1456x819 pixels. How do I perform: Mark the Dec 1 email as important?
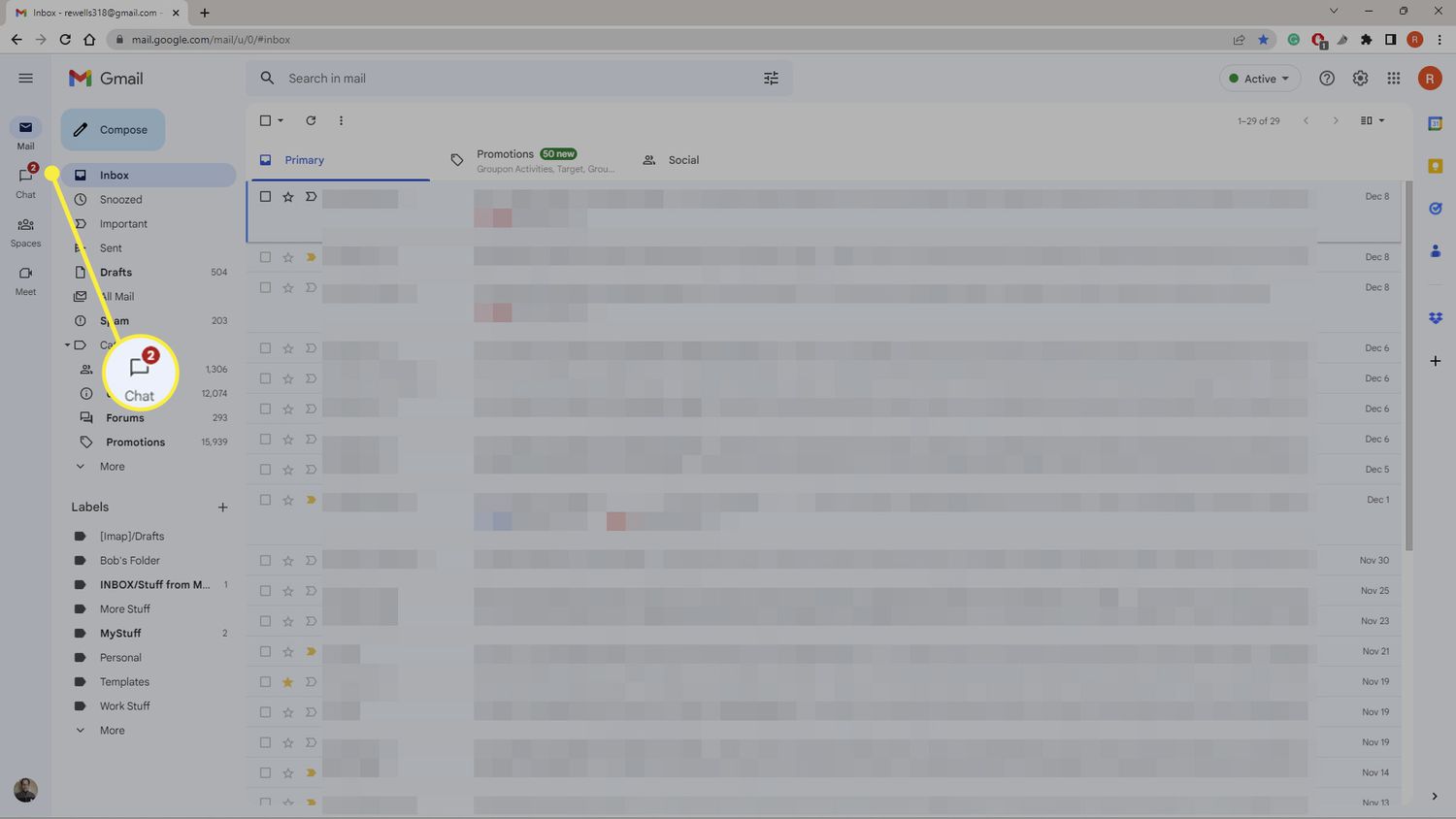(x=311, y=500)
